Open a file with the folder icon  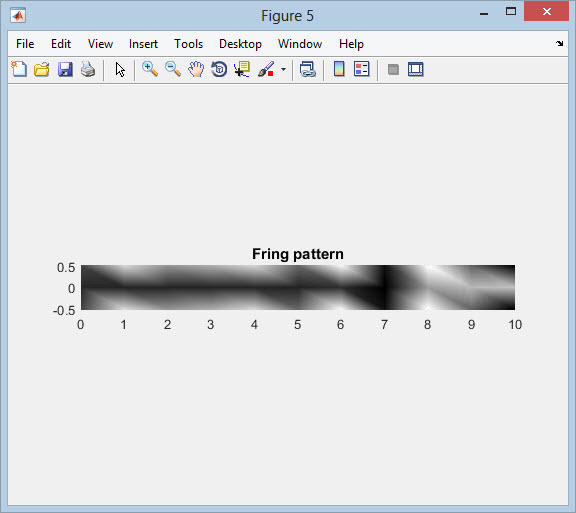pos(42,69)
